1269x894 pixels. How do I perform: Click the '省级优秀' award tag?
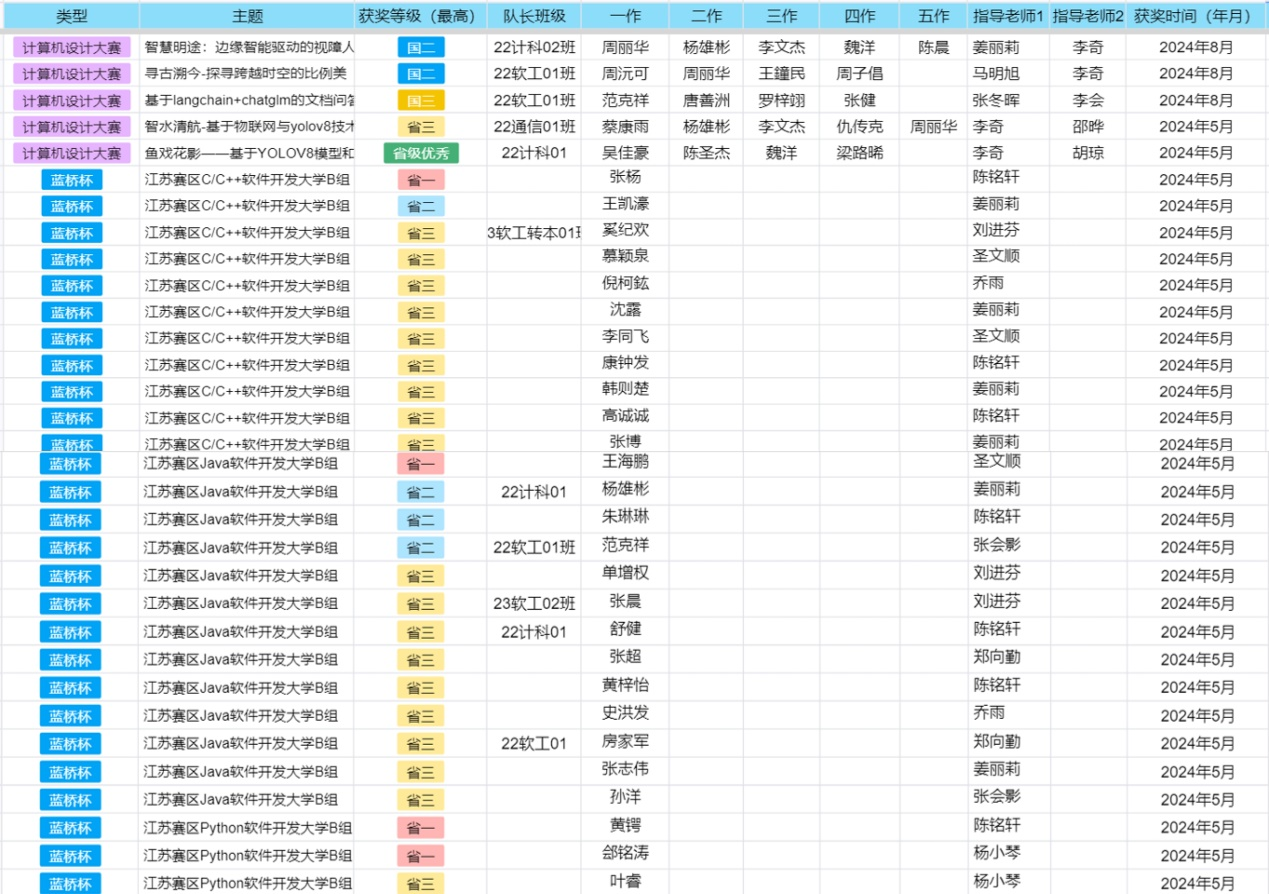(x=421, y=152)
